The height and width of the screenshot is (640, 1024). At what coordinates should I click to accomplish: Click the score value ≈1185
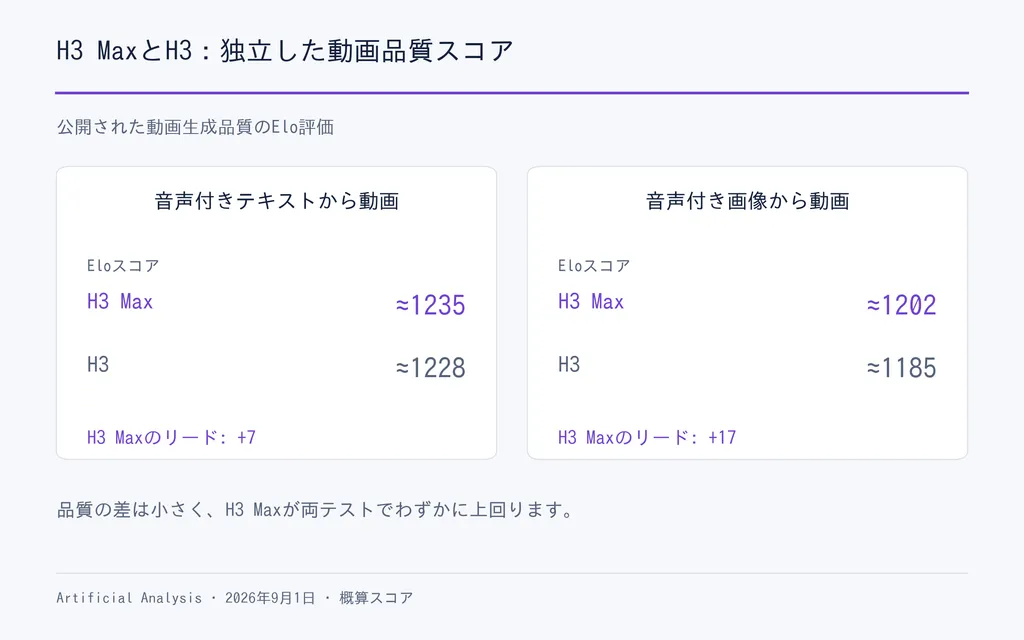(901, 368)
